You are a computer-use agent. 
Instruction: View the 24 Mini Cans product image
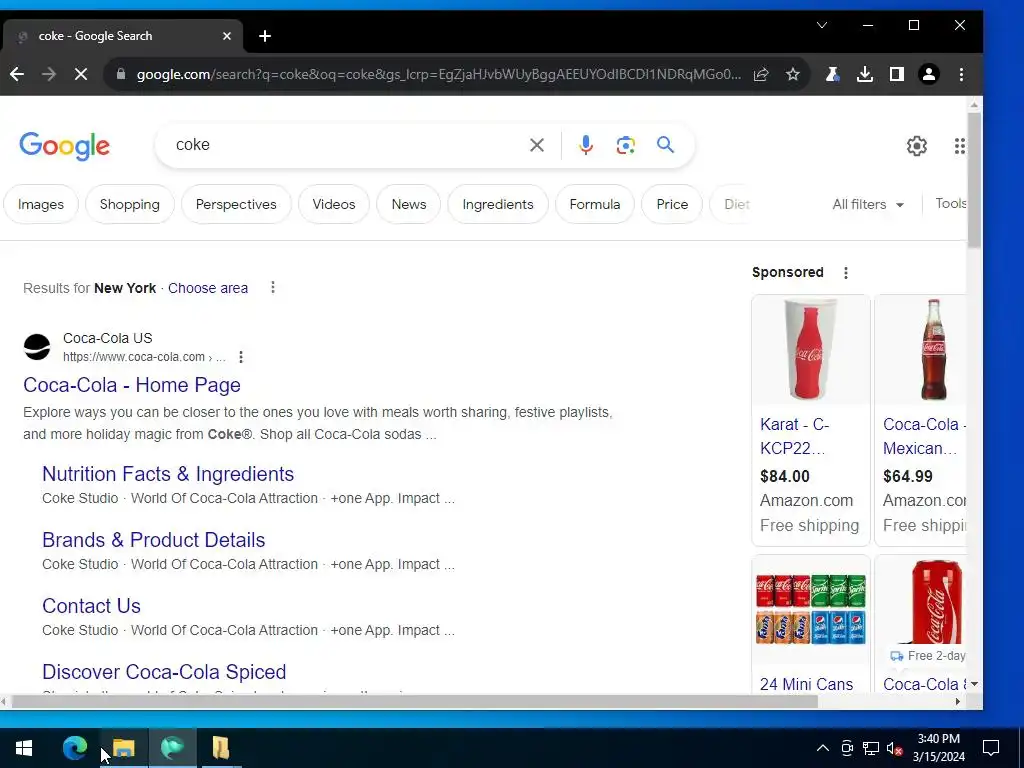click(x=810, y=609)
